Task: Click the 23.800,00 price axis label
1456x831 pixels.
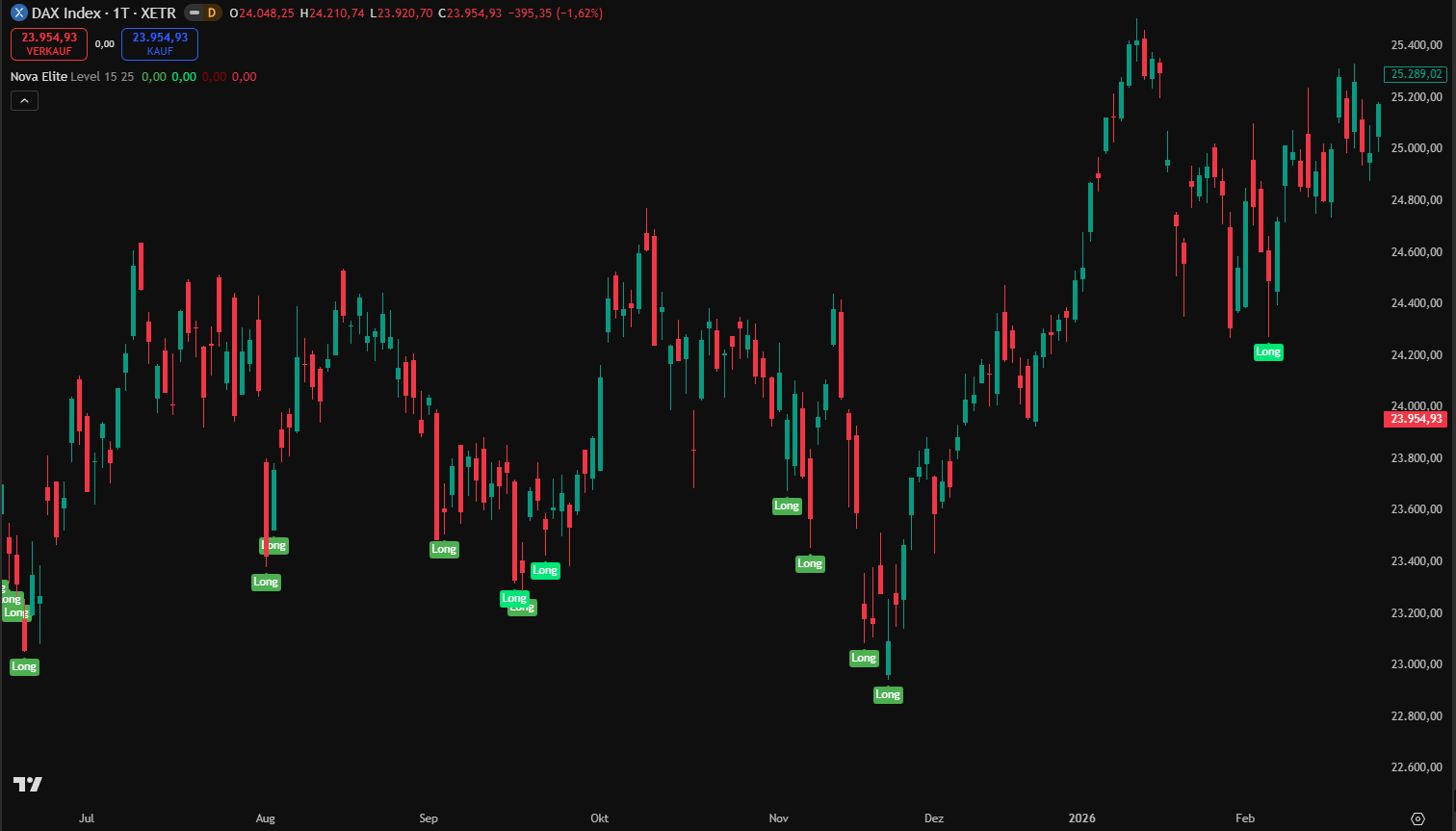Action: coord(1417,458)
